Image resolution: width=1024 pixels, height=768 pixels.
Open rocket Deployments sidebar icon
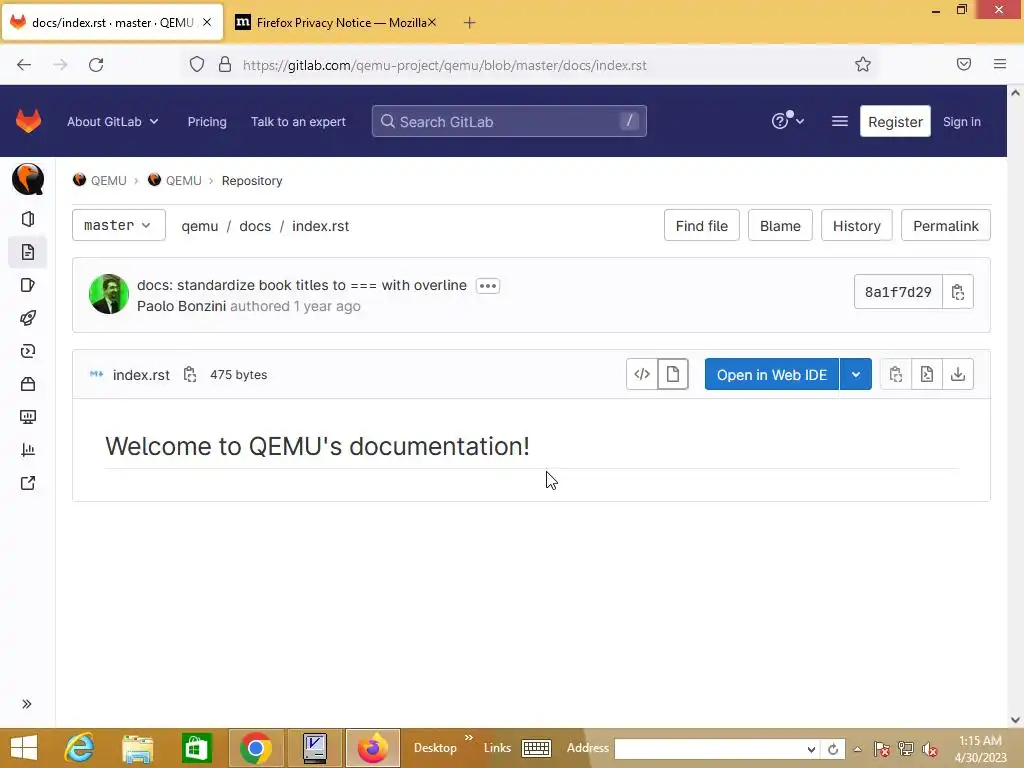tap(28, 318)
